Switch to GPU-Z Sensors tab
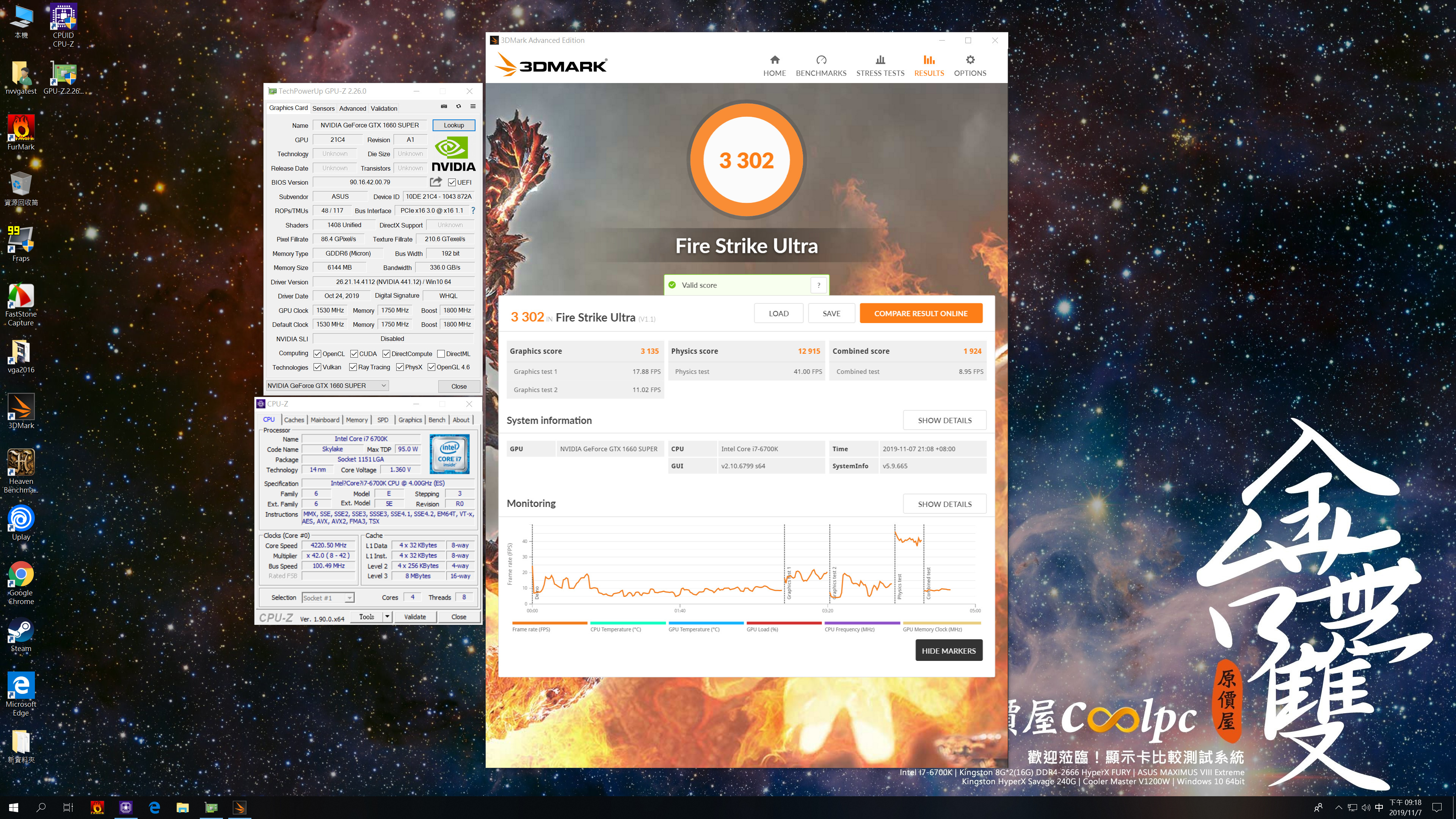1456x819 pixels. pyautogui.click(x=323, y=108)
